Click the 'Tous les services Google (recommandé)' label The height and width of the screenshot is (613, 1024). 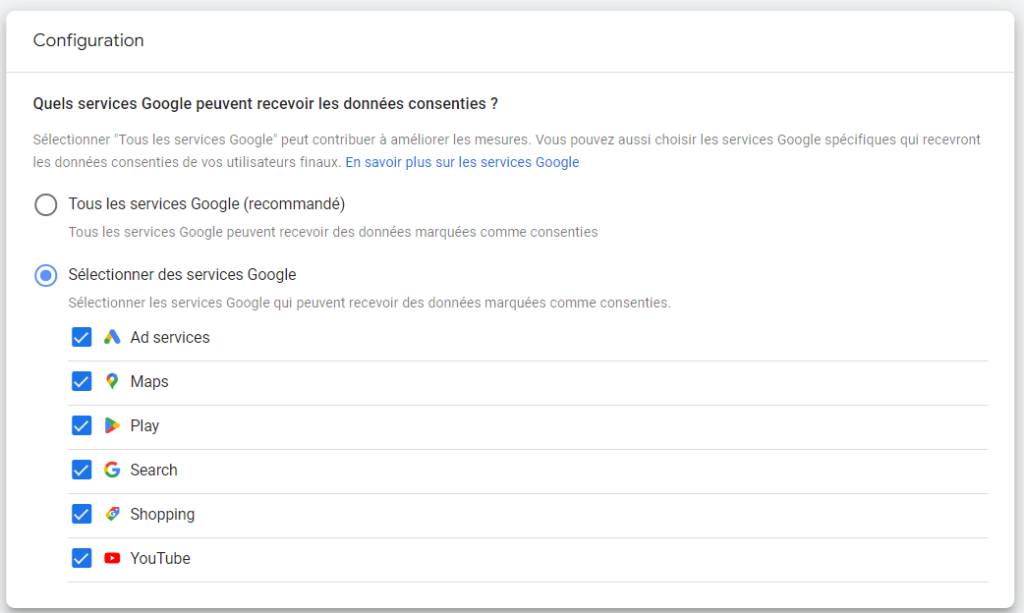pos(206,204)
